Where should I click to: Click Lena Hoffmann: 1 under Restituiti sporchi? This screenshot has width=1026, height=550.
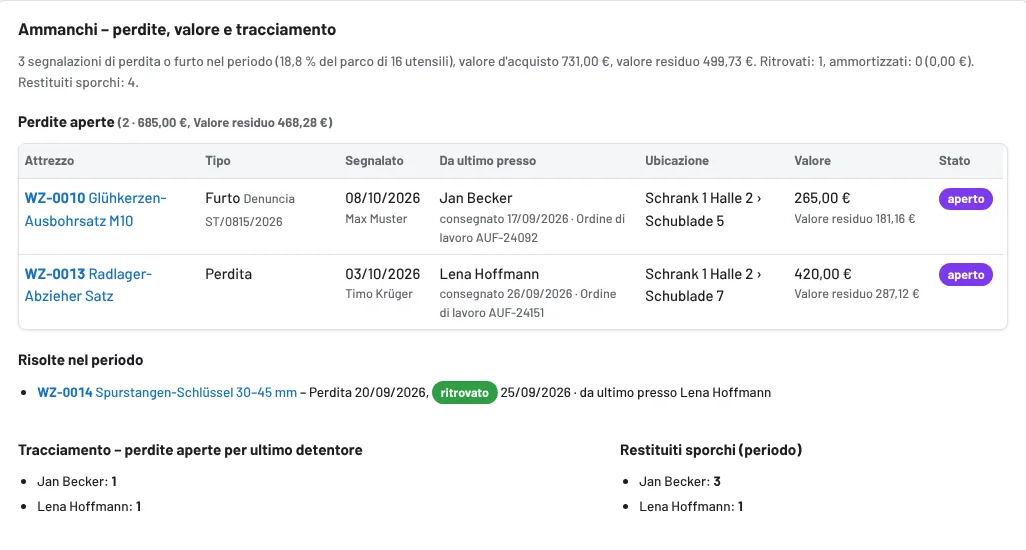pyautogui.click(x=691, y=506)
